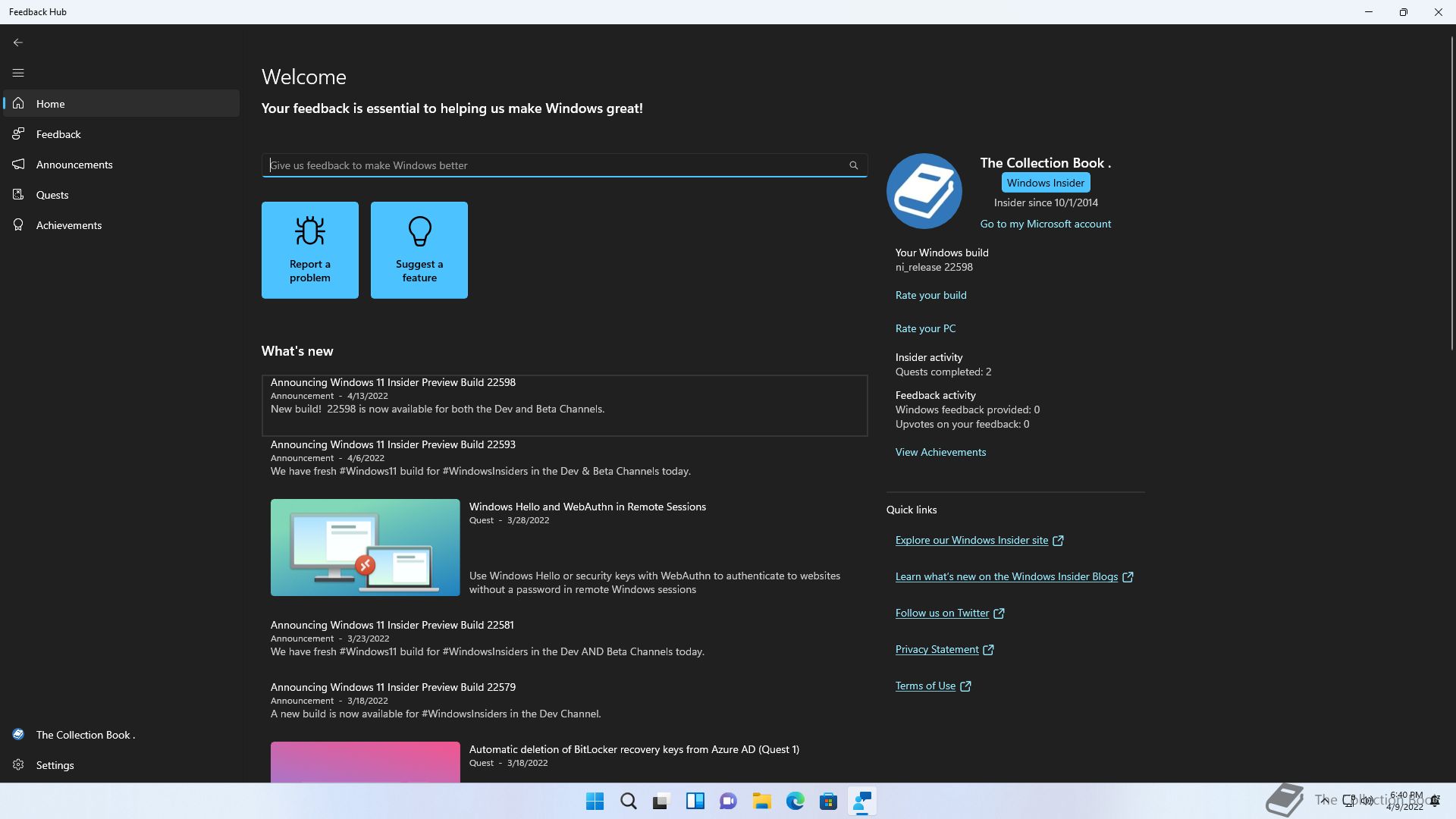Screen dimensions: 1456x819
Task: Click the Suggest a feature tile
Action: pyautogui.click(x=419, y=250)
